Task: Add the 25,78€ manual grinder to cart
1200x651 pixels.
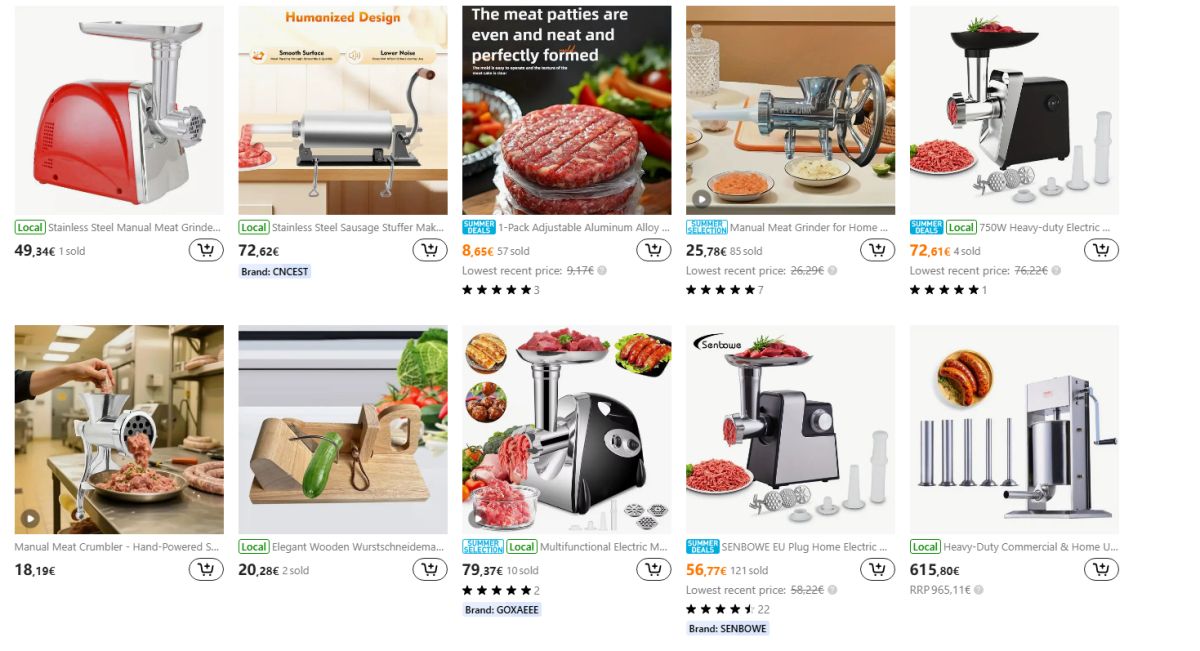Action: [877, 250]
